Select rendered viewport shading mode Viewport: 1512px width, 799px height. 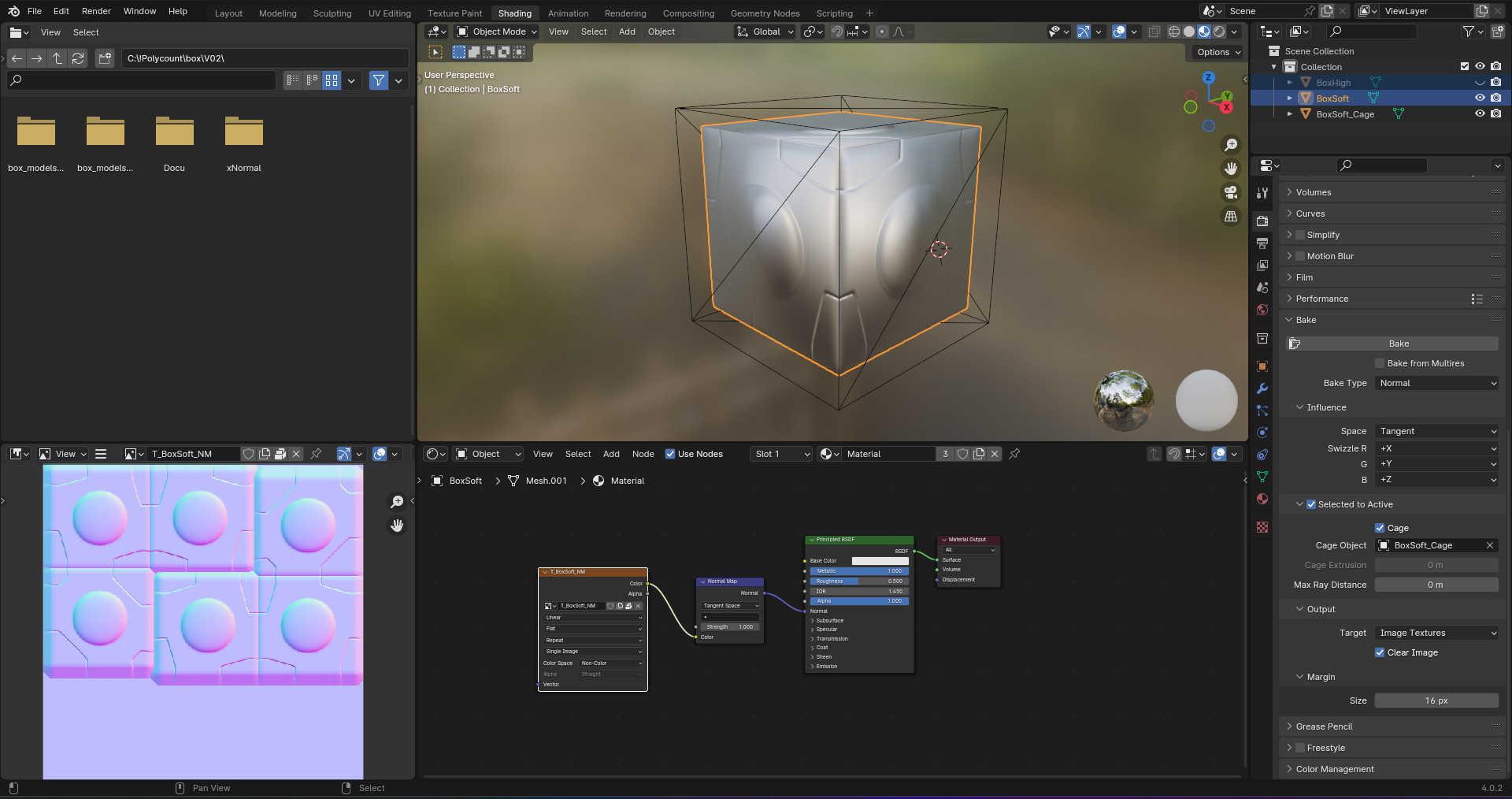coord(1219,32)
